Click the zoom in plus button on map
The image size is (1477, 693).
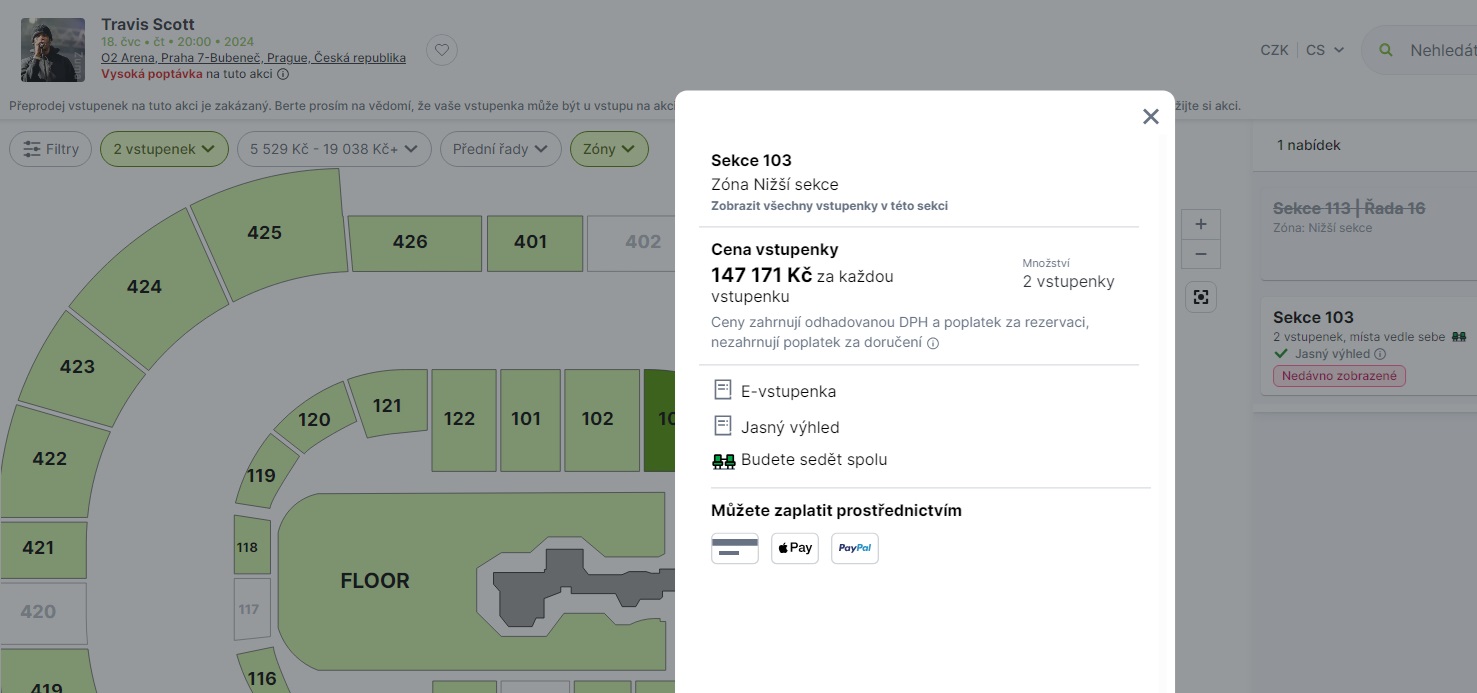click(1200, 224)
